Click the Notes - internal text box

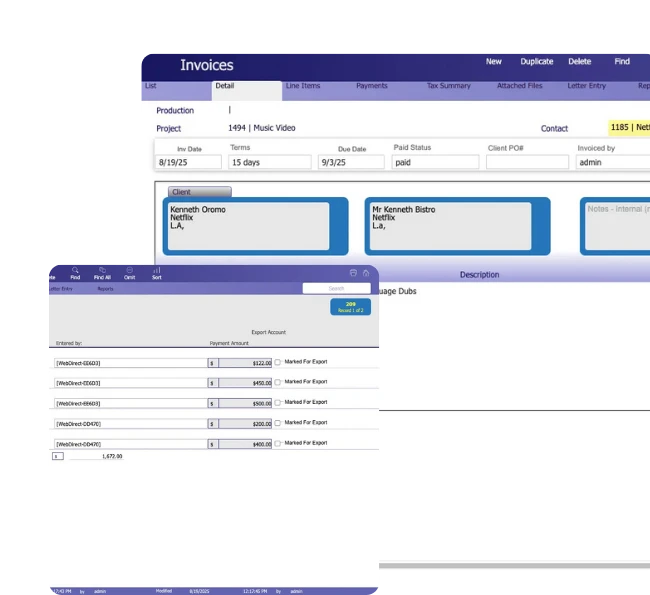618,226
